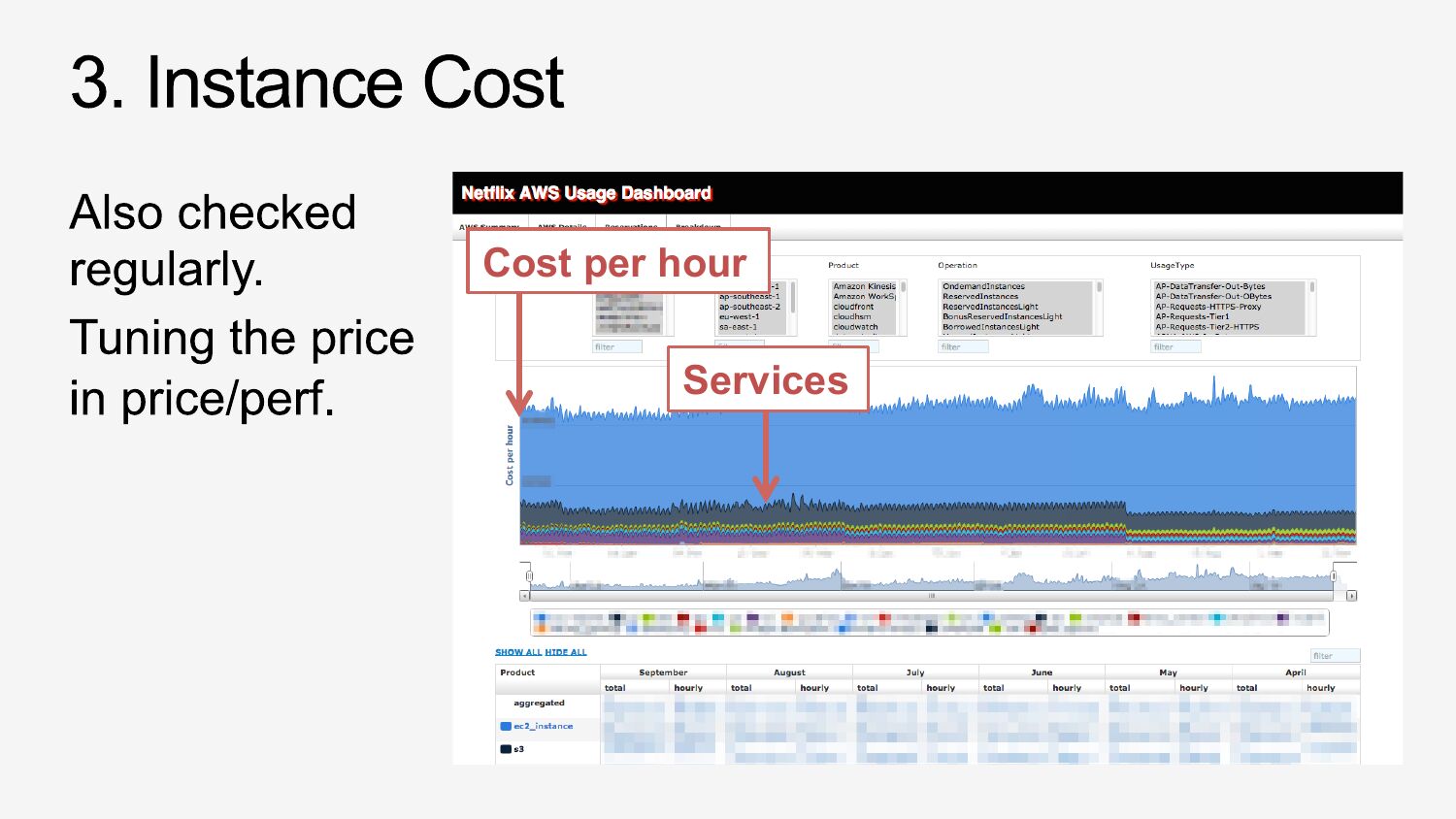Click right handle of the range selector
The width and height of the screenshot is (1456, 819).
(1334, 576)
